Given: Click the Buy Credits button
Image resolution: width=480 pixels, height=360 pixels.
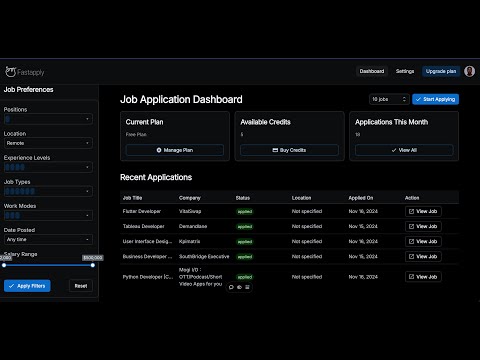Looking at the screenshot, I should click(289, 150).
